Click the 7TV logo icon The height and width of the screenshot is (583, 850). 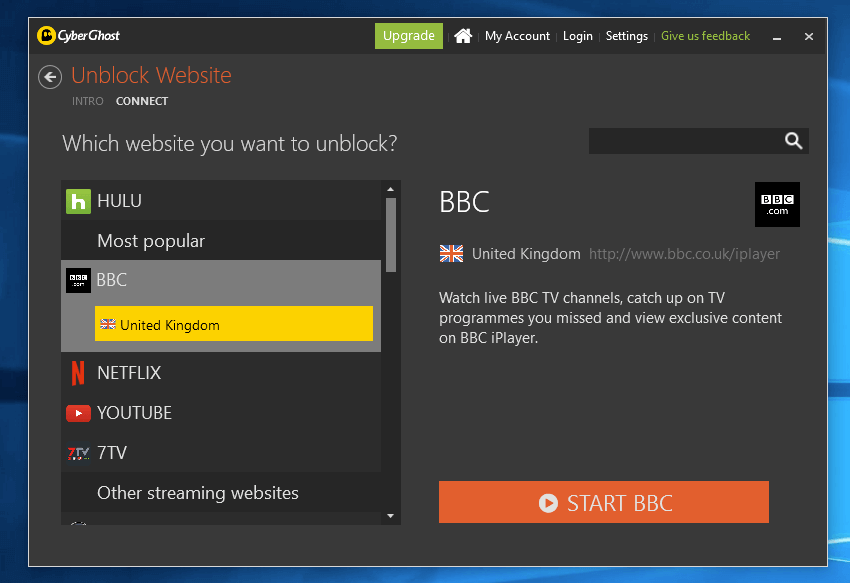click(x=78, y=453)
